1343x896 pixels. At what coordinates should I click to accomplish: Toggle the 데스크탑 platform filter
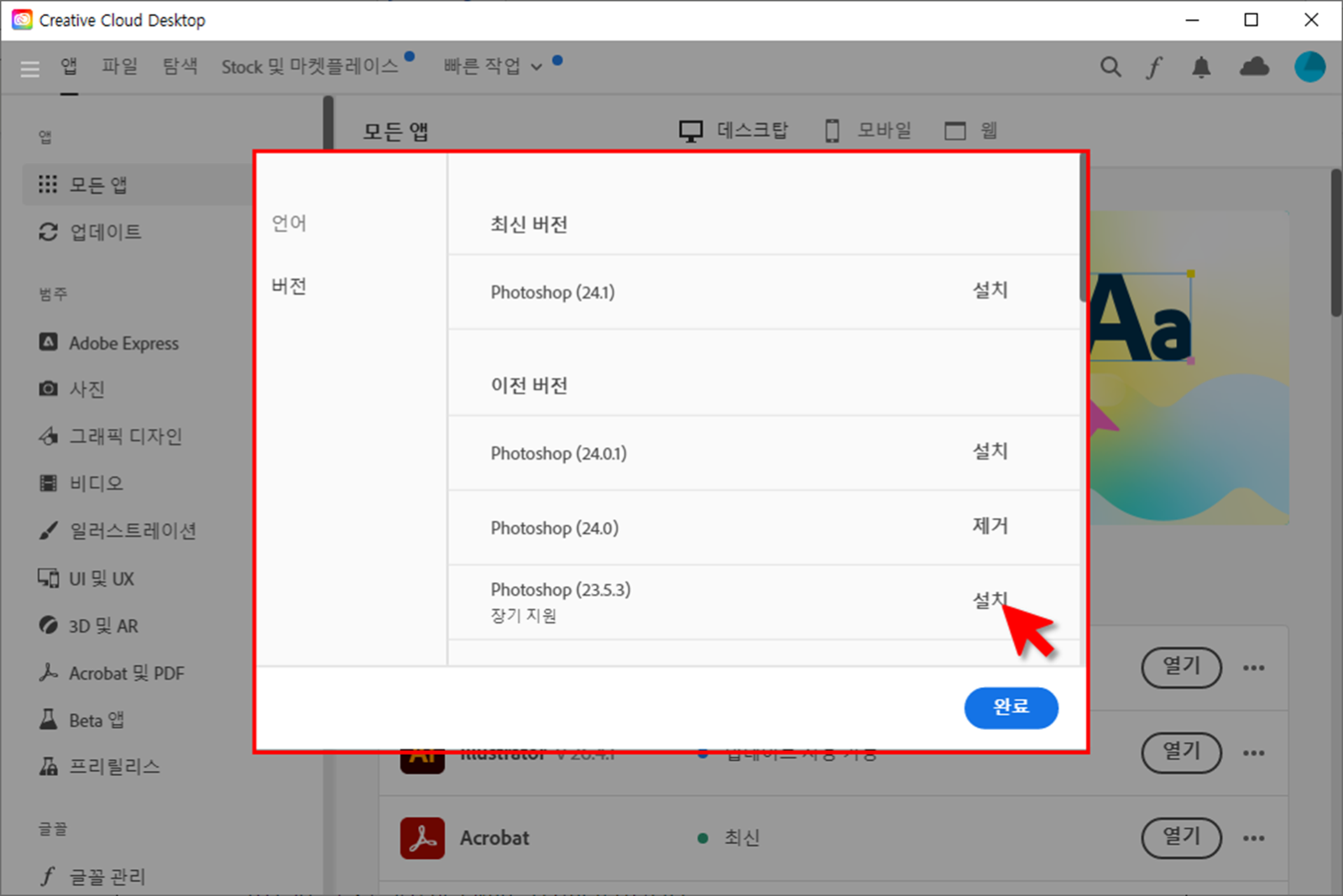coord(734,130)
